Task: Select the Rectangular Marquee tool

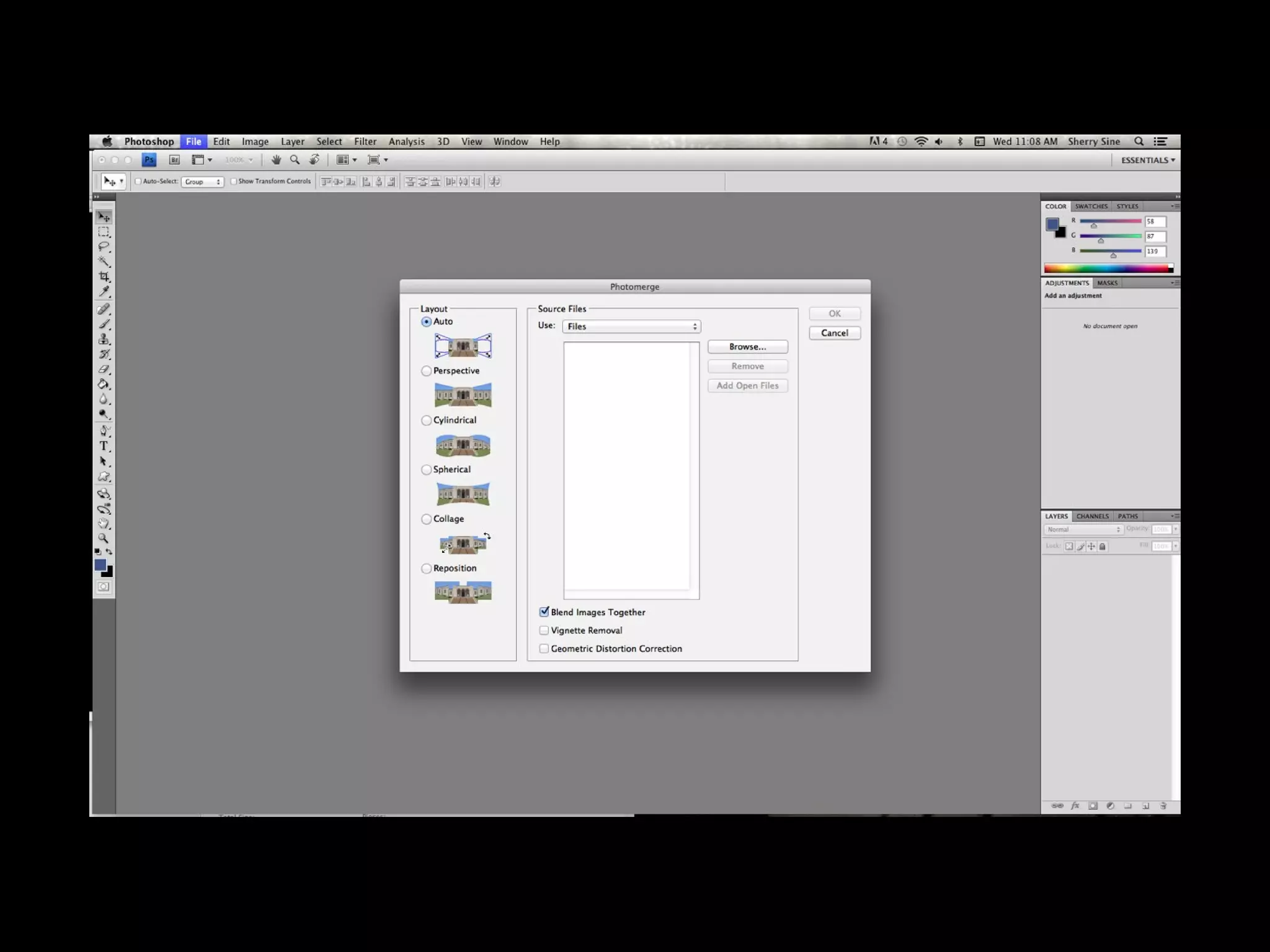Action: pos(104,232)
